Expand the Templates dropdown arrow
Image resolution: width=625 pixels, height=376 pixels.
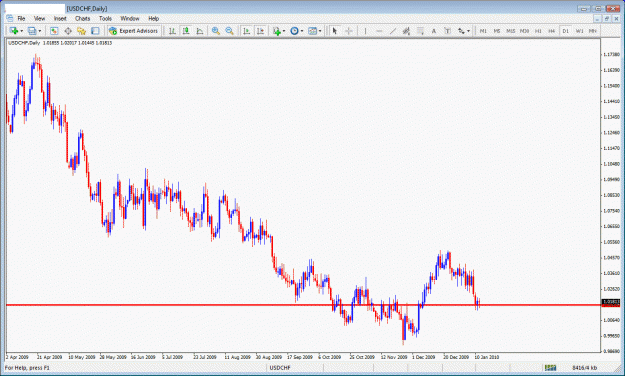(320, 31)
